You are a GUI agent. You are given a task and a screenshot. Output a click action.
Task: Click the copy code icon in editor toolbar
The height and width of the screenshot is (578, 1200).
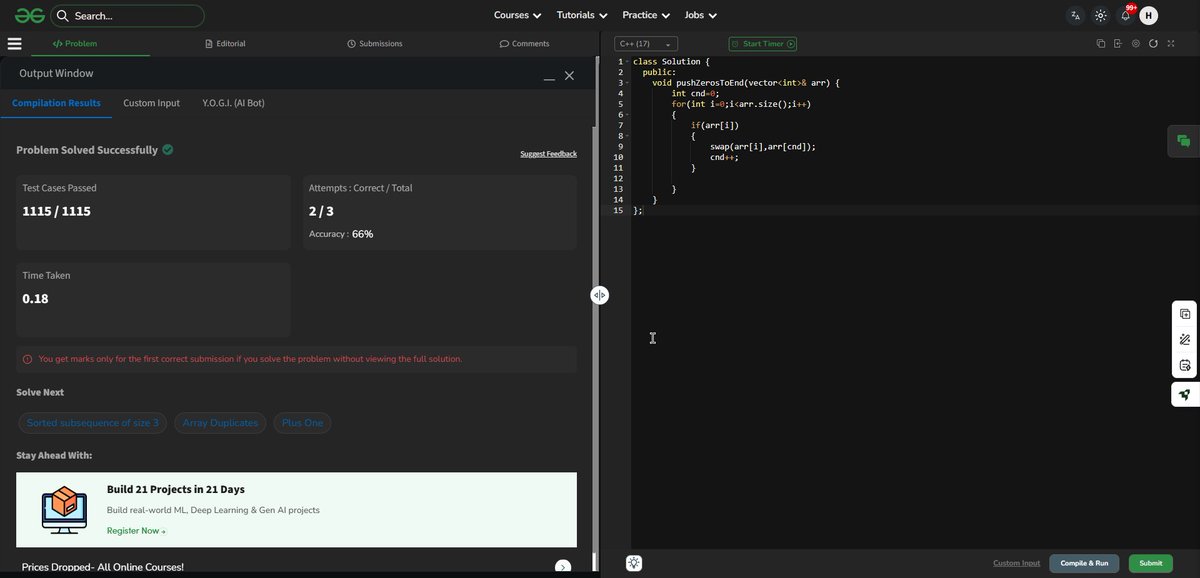click(1100, 44)
